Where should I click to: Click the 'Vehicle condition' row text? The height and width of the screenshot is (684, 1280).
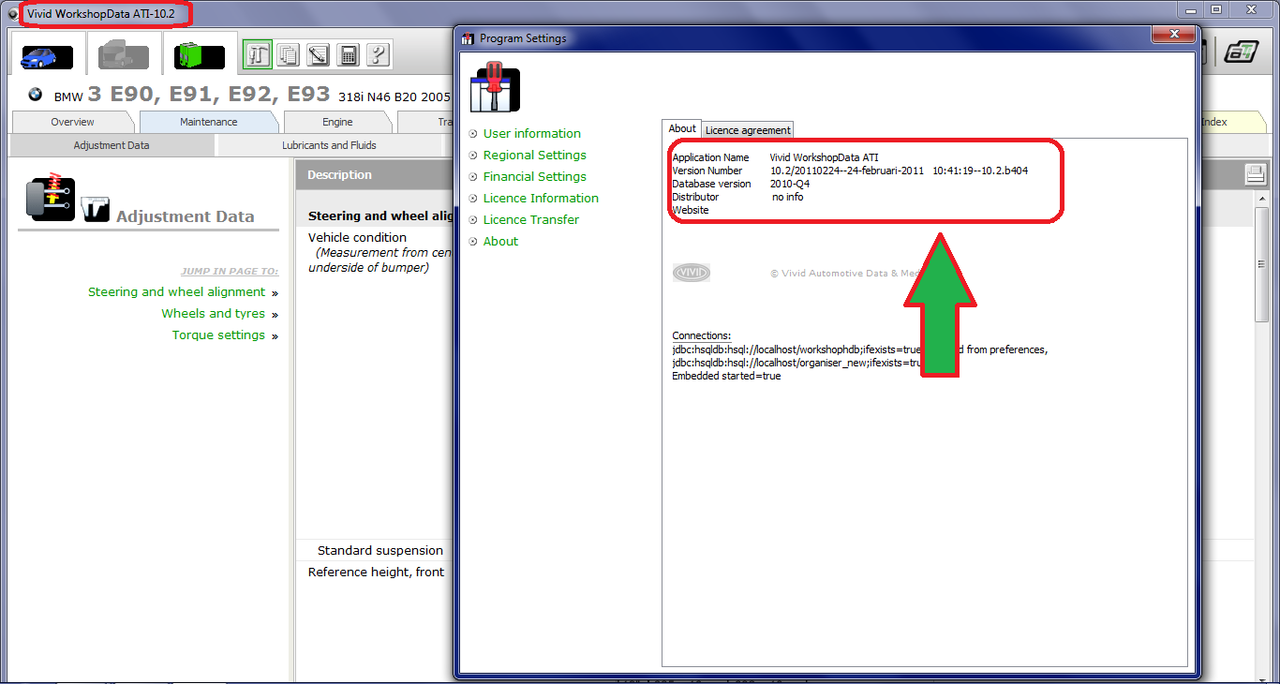coord(357,238)
